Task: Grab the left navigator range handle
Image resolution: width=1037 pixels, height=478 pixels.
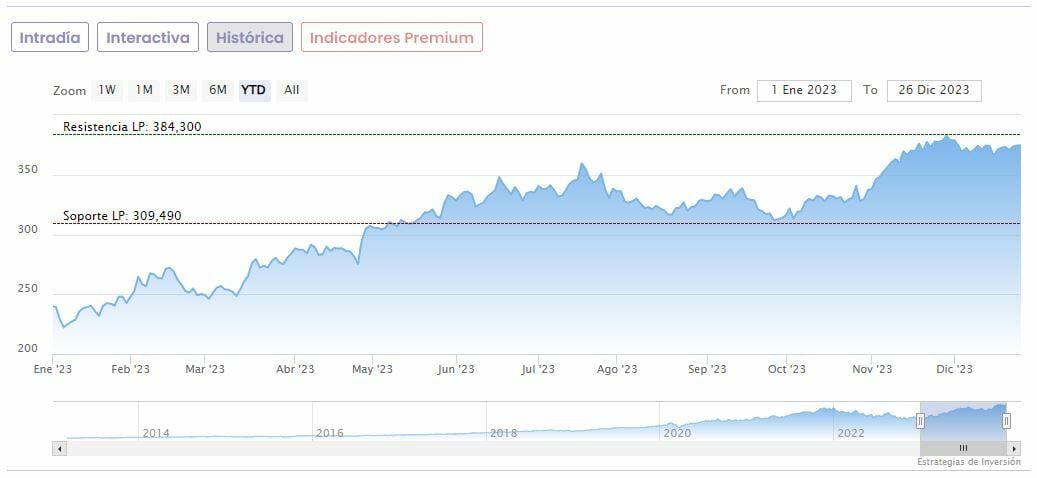Action: tap(920, 421)
